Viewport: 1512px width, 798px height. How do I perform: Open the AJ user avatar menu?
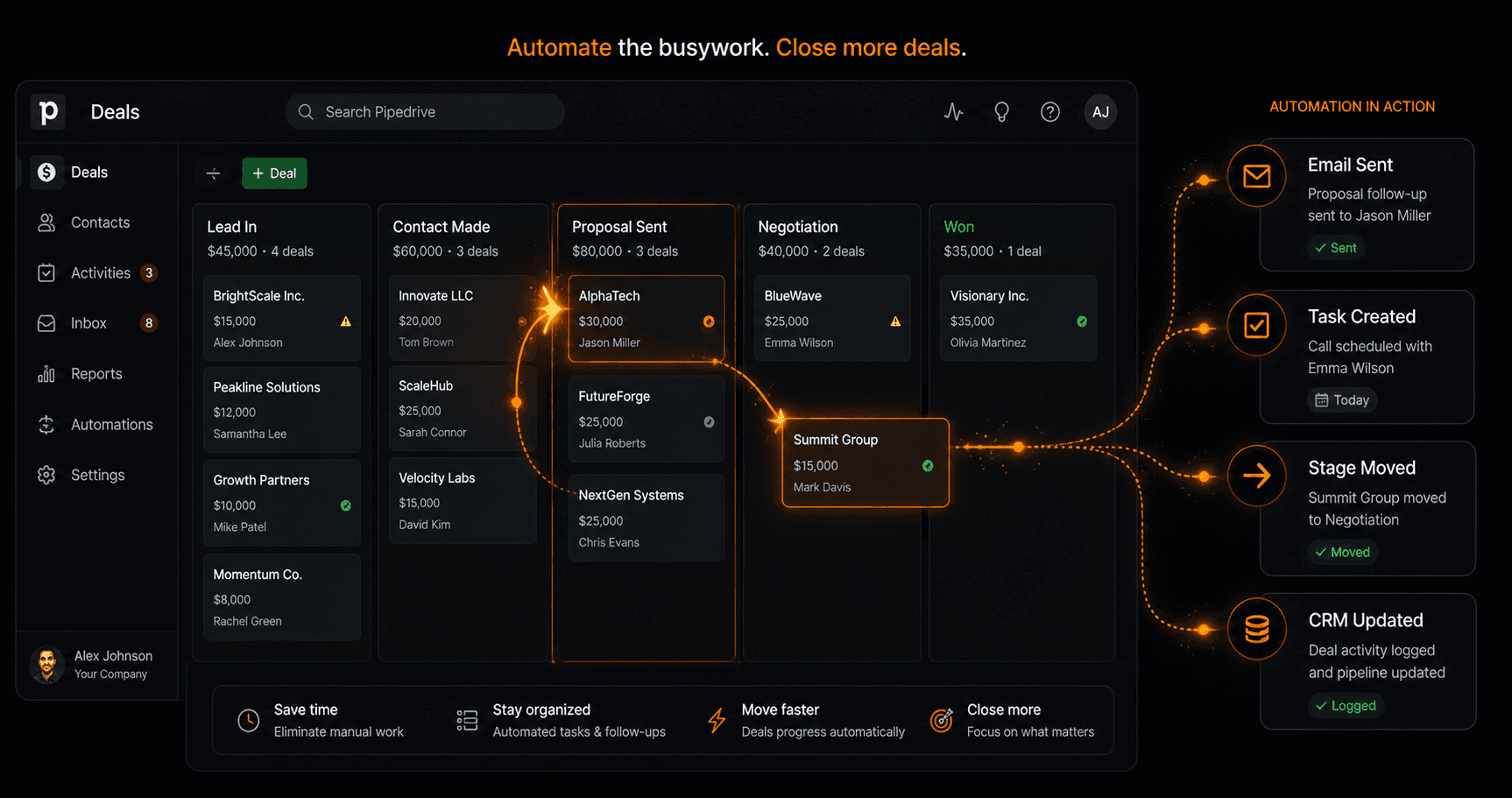coord(1100,112)
